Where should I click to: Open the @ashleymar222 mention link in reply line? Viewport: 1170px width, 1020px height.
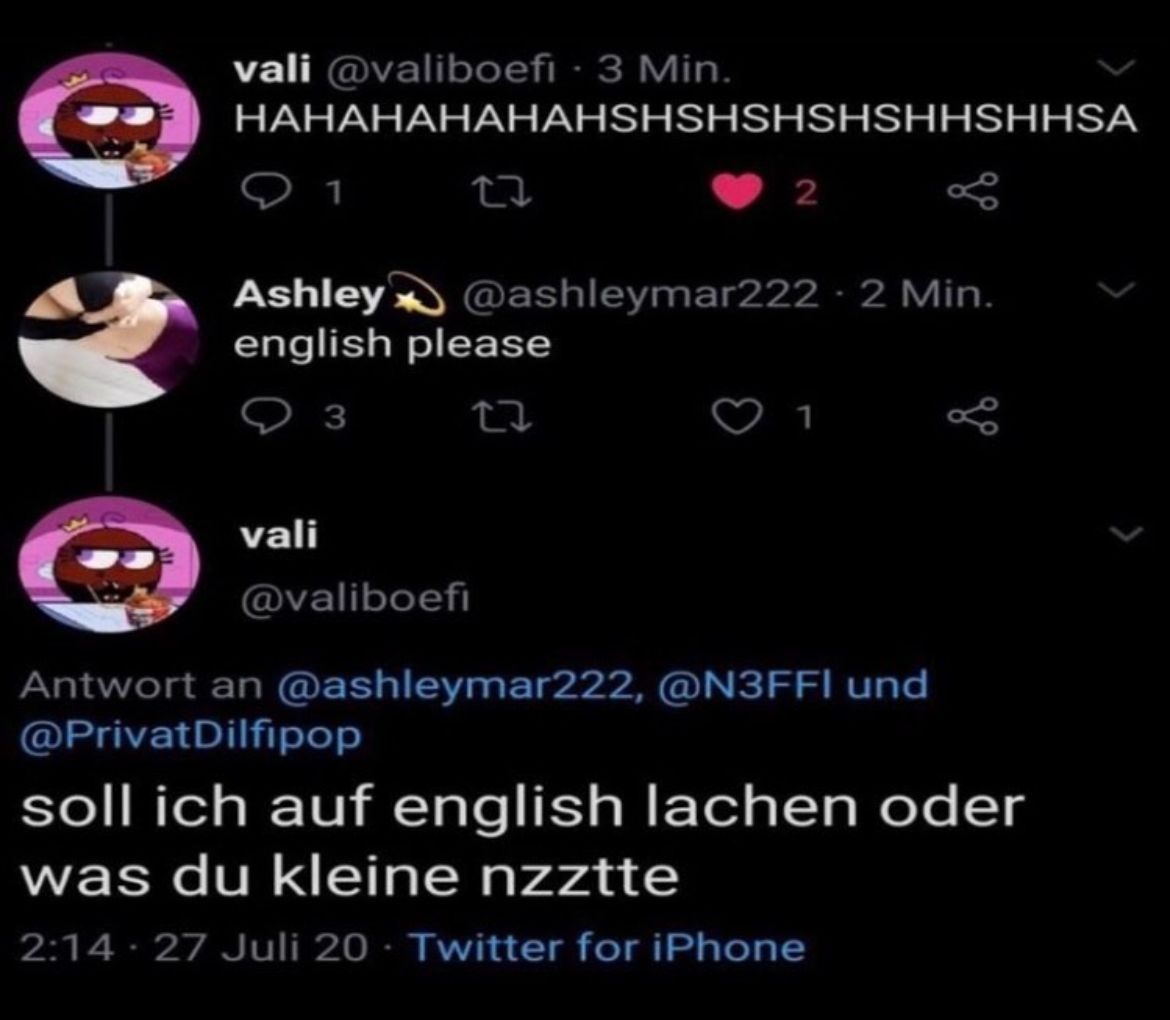point(455,686)
